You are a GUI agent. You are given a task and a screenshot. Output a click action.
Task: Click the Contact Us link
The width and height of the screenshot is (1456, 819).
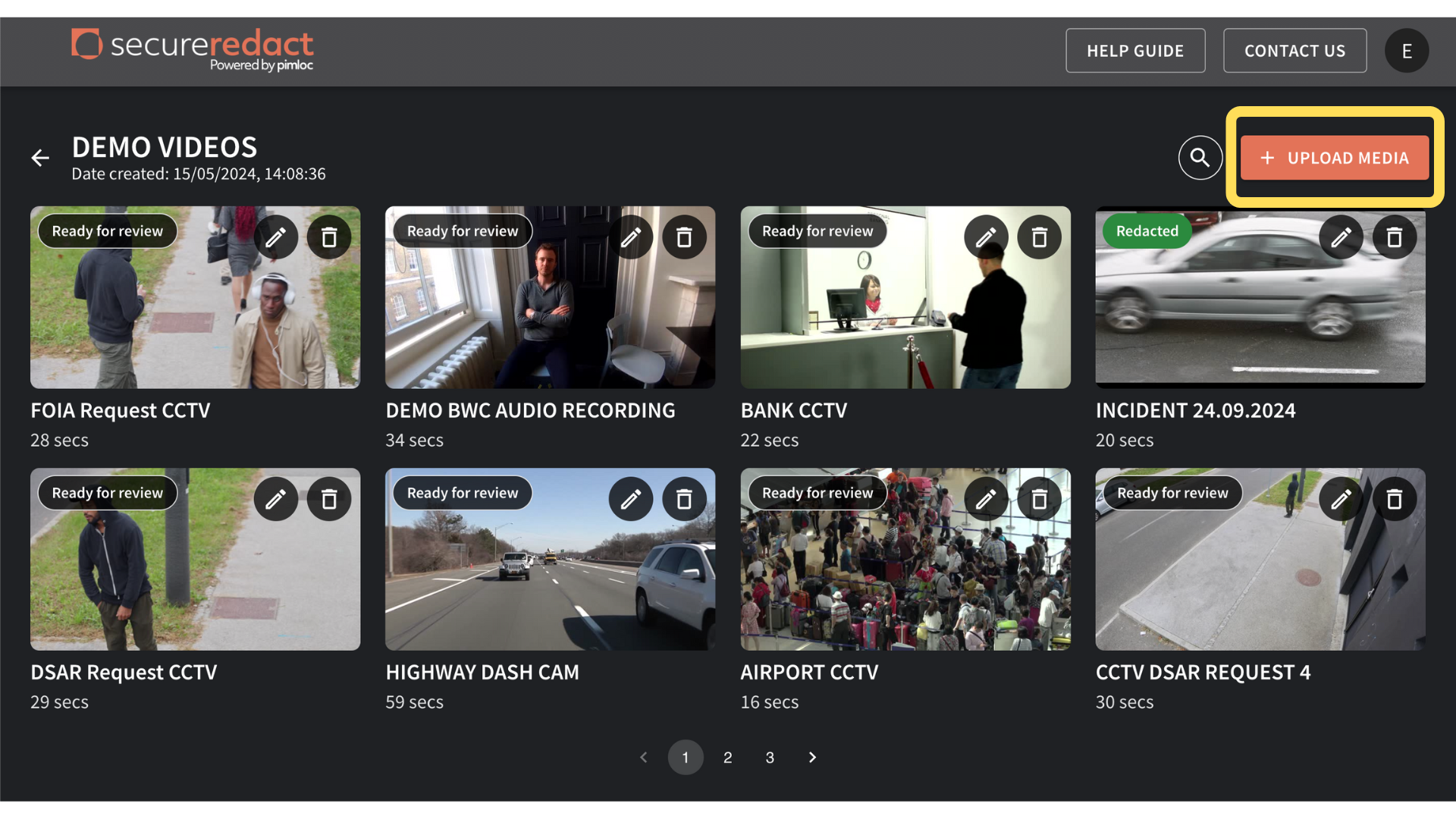[x=1294, y=50]
